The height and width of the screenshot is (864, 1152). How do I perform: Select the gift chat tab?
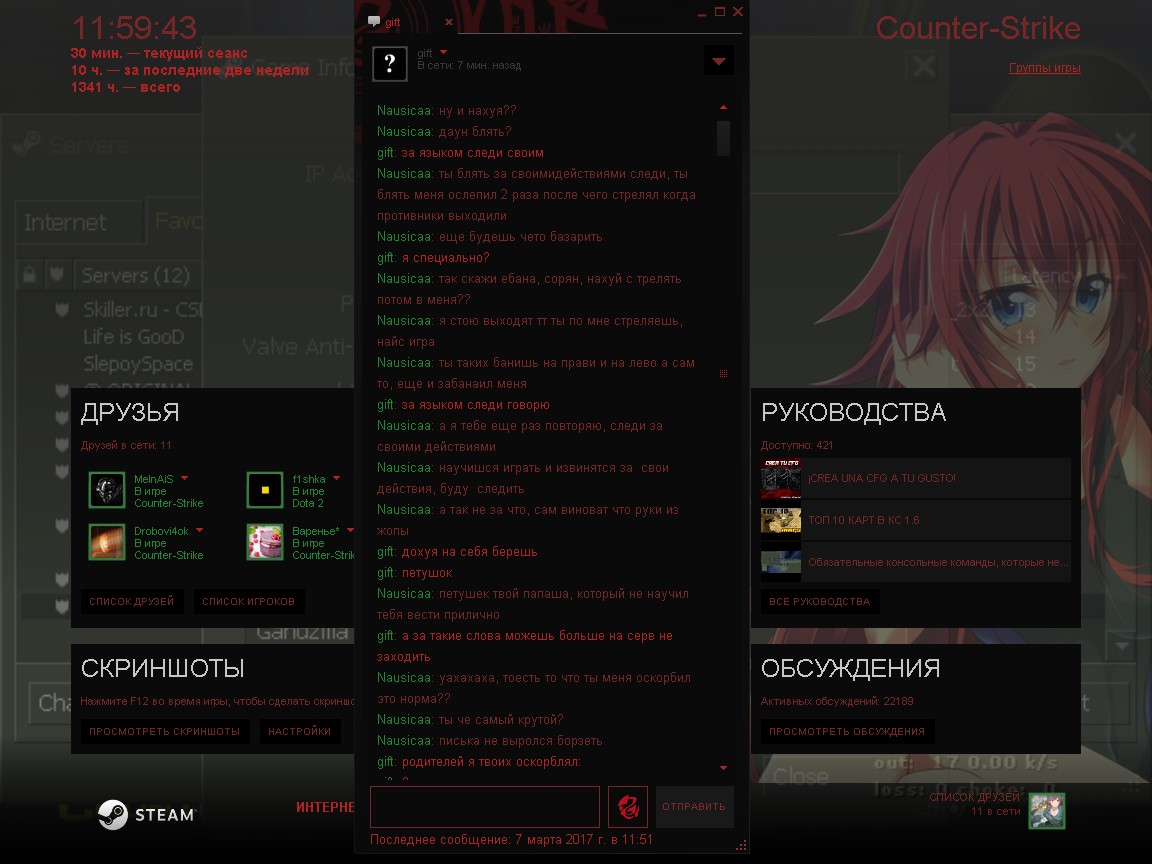tap(410, 22)
